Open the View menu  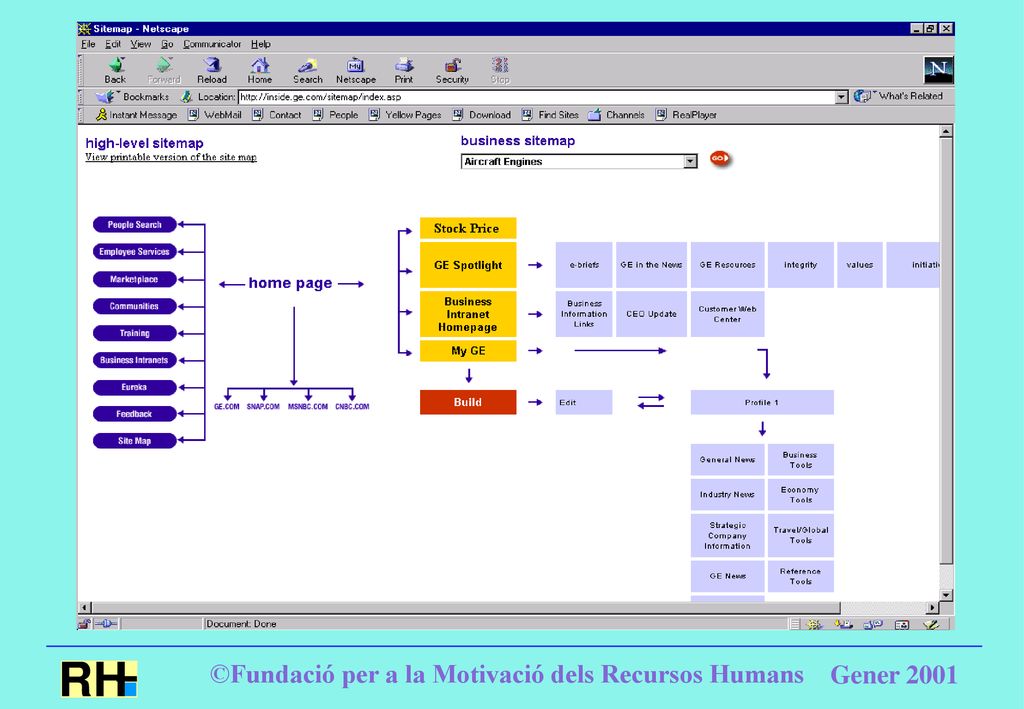coord(140,44)
